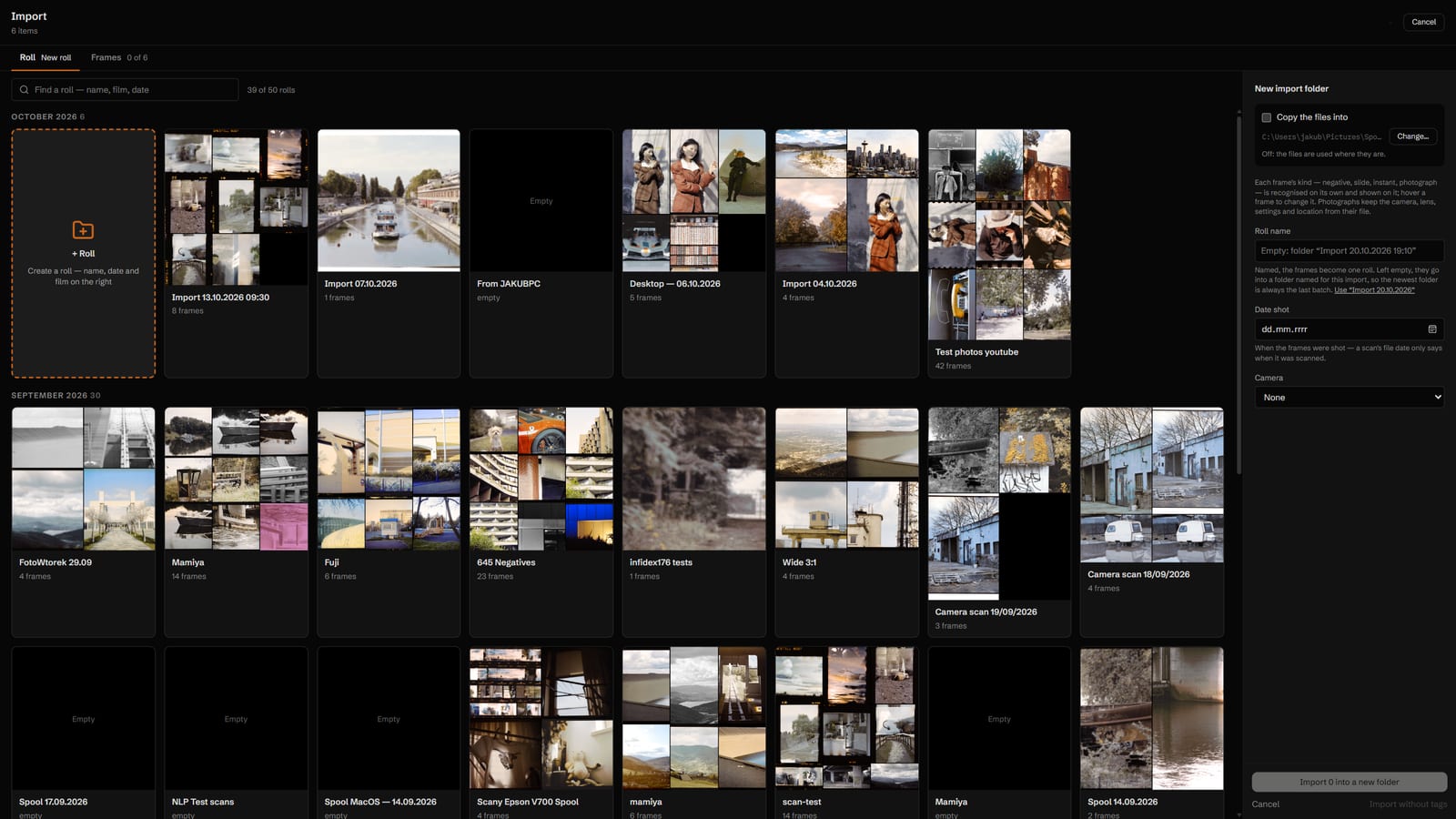Click the SEPTEMBER 2026 section heading
The height and width of the screenshot is (819, 1456).
(56, 396)
